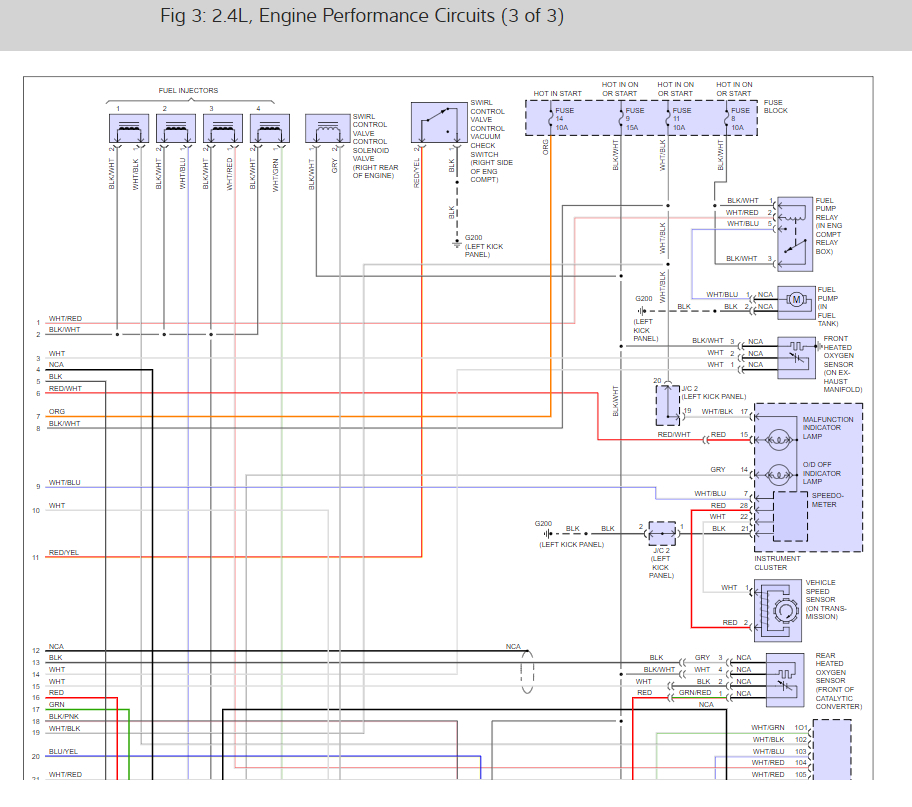
Task: Click swirl control valve solenoid symbol
Action: tap(326, 130)
